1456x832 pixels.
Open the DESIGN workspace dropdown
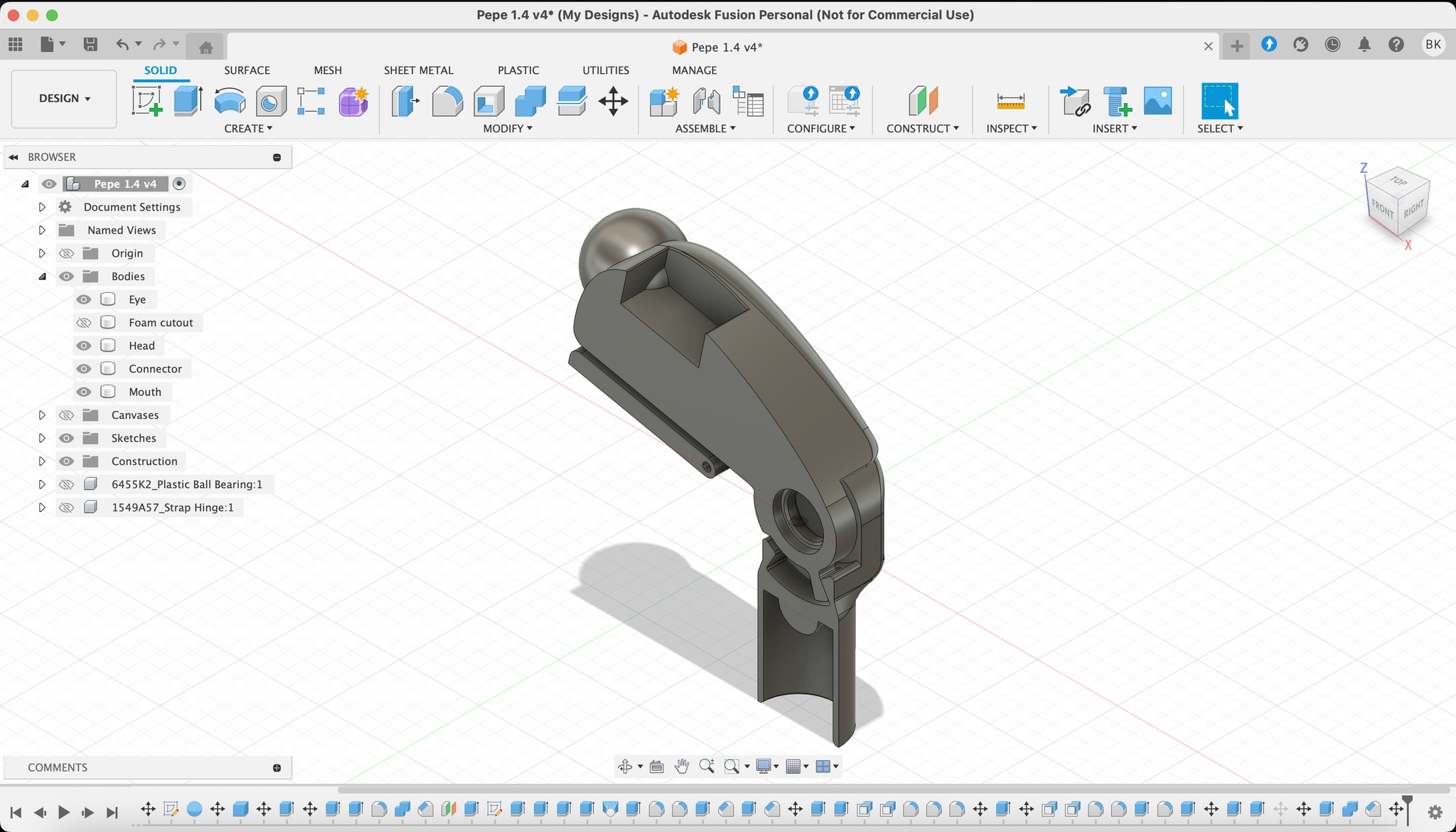(64, 99)
